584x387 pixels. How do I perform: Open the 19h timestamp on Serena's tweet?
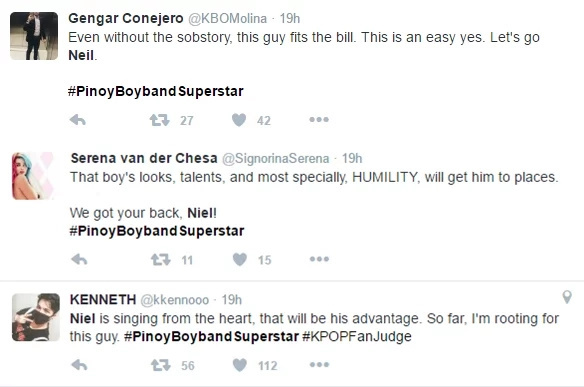[352, 158]
